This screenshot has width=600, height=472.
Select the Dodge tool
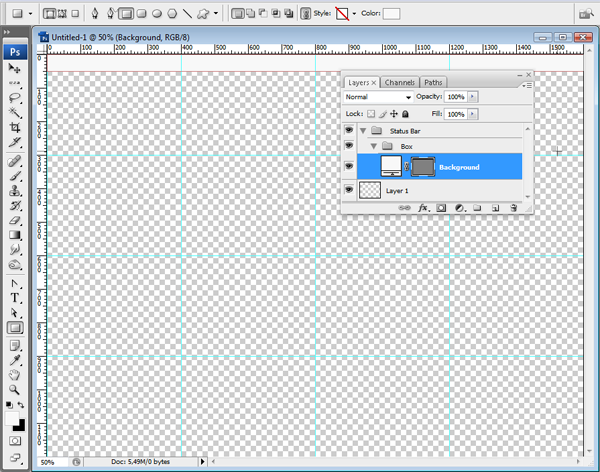(15, 265)
